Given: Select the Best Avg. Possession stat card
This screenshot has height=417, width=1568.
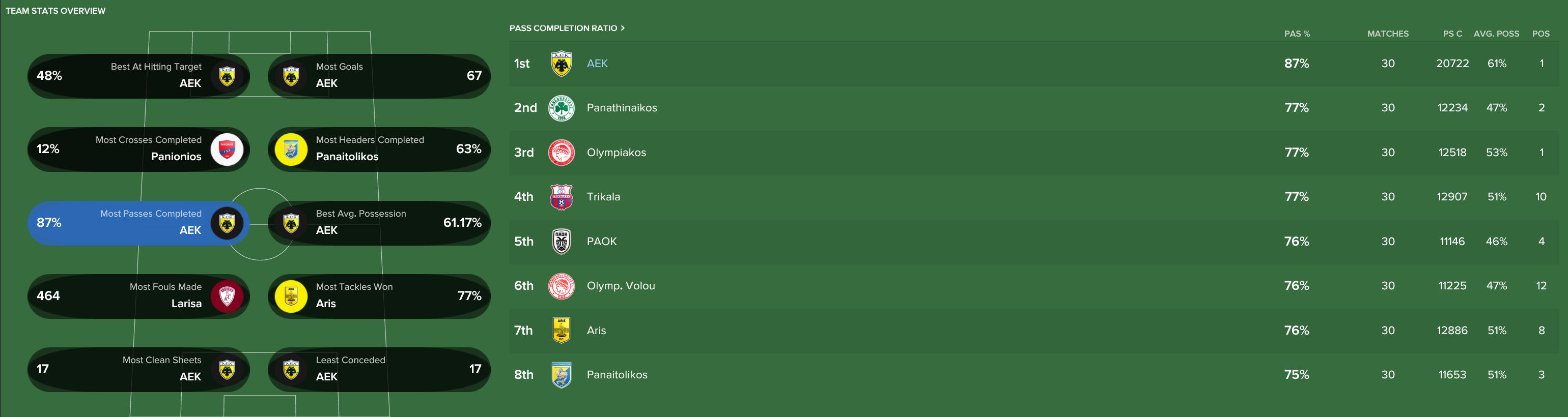Looking at the screenshot, I should (x=379, y=222).
